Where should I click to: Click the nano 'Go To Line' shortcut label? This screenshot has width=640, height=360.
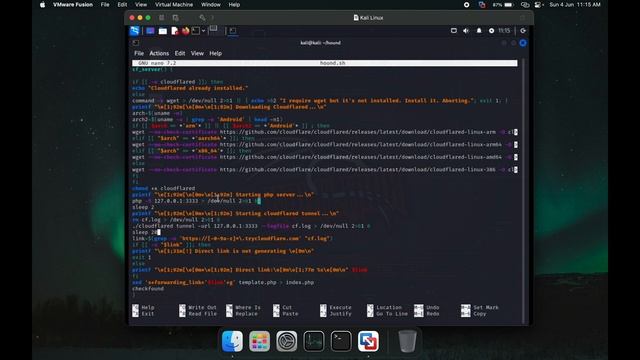392,314
